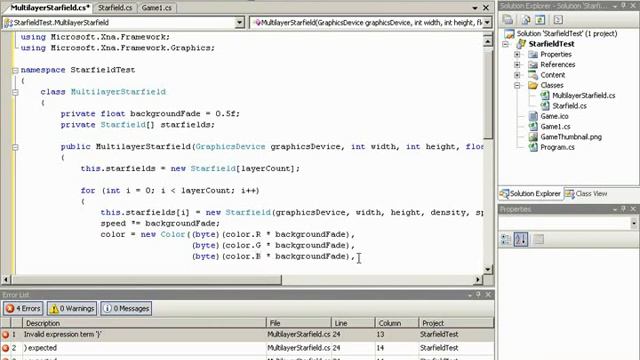Click Starfield.cs file icon in tree
The height and width of the screenshot is (360, 640).
[544, 106]
